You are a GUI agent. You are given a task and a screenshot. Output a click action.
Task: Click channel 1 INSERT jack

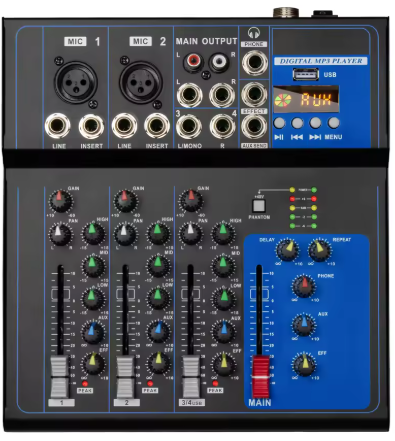click(91, 126)
